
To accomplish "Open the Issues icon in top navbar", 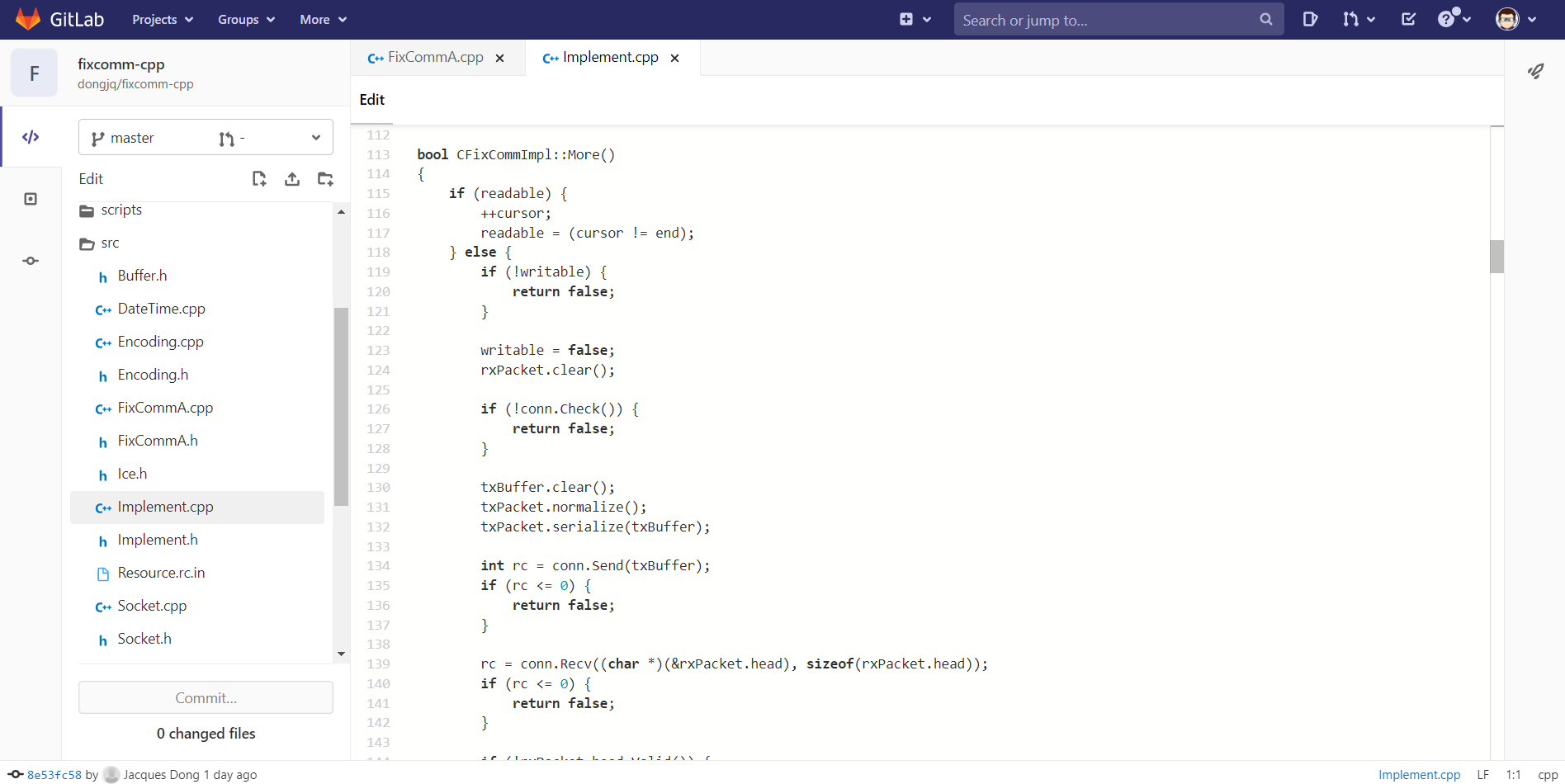I will coord(1310,20).
